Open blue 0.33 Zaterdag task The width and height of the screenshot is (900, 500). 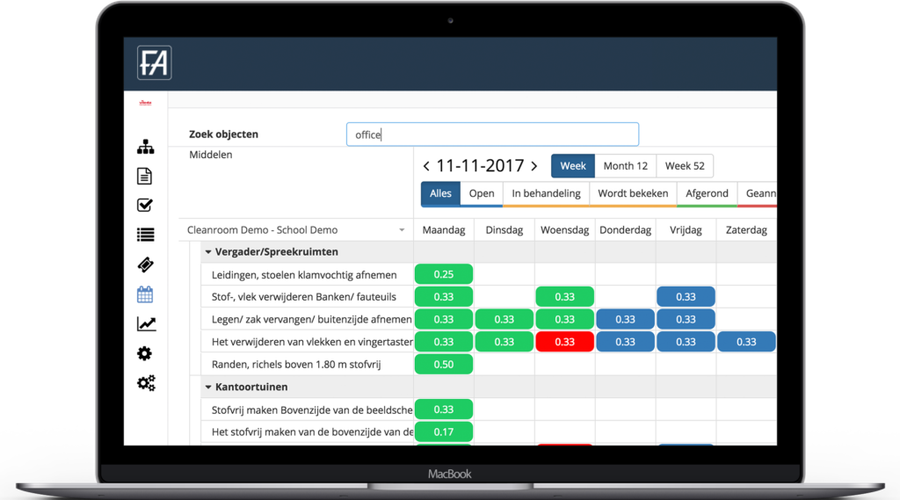(746, 342)
